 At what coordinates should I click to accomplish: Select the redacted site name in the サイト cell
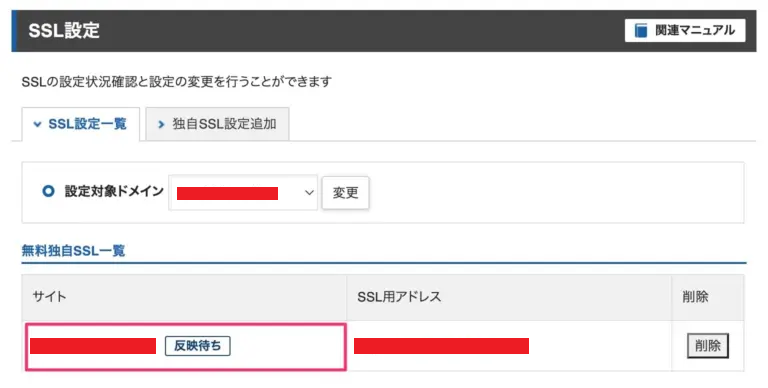click(93, 346)
